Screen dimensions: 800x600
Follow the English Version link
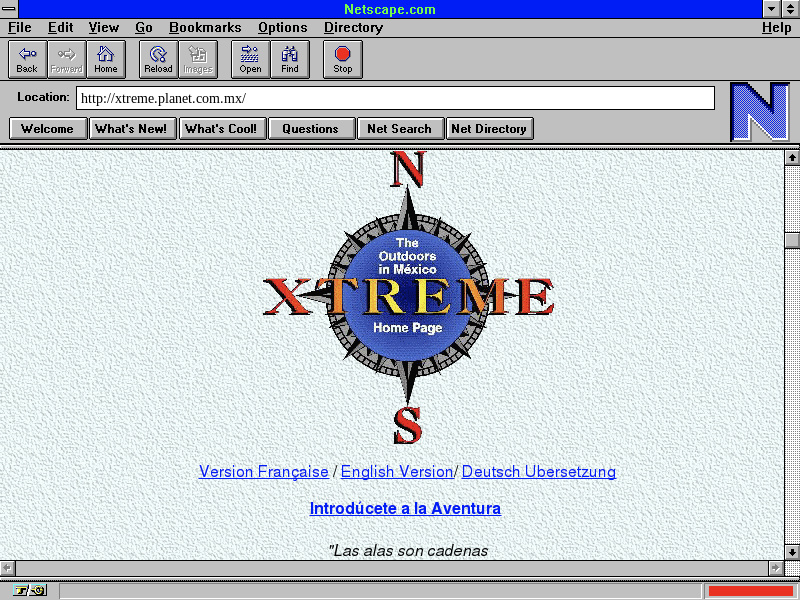[x=397, y=472]
